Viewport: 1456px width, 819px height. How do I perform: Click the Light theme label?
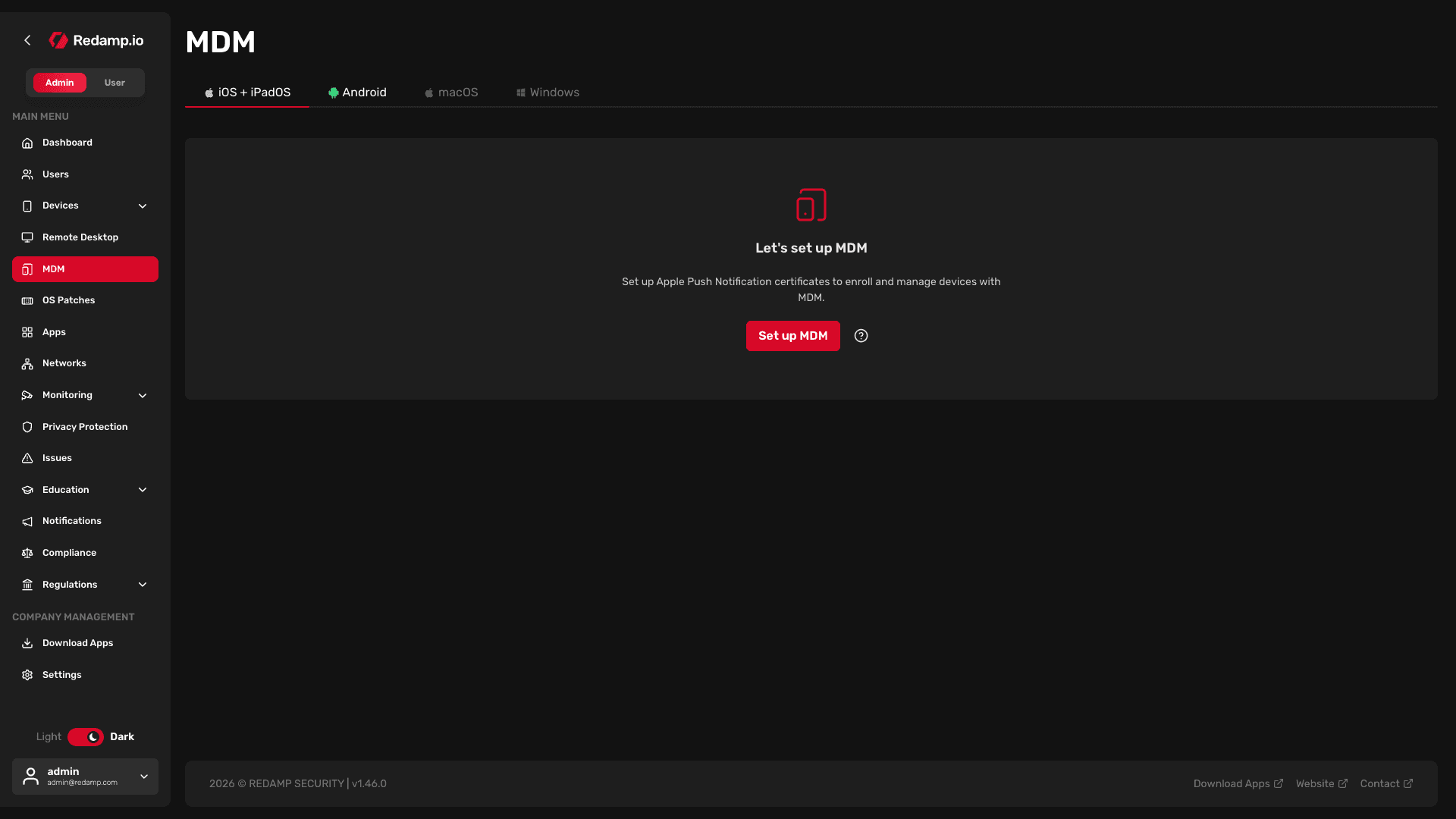[49, 737]
